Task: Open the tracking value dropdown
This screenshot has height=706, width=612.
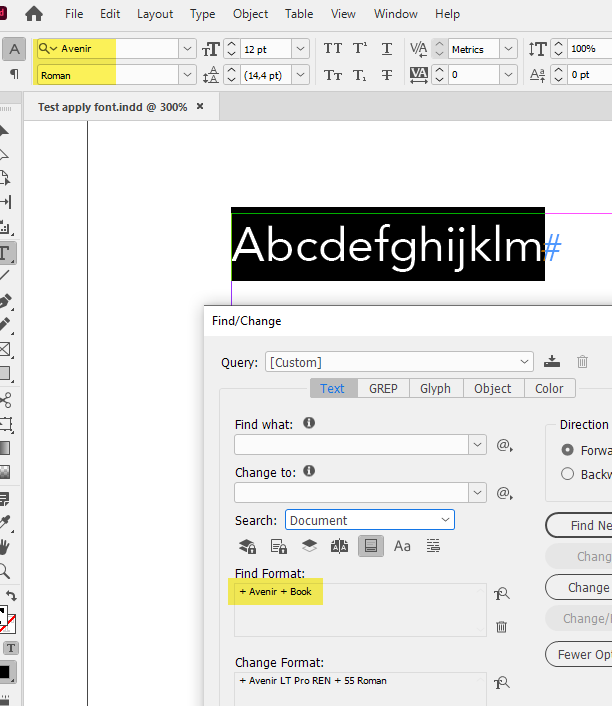Action: [508, 75]
